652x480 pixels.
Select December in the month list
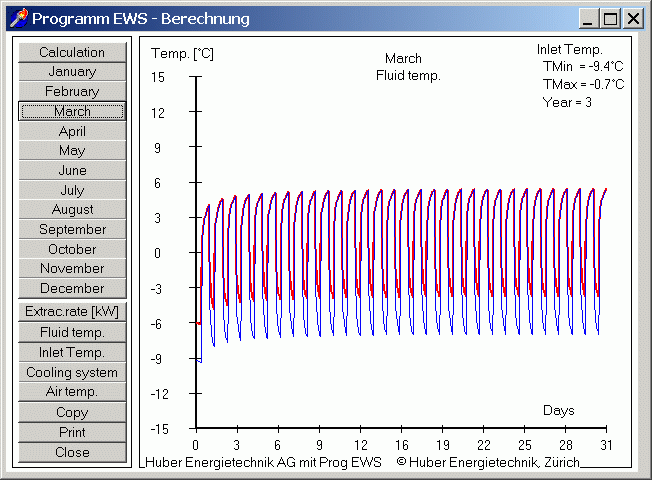tap(72, 288)
